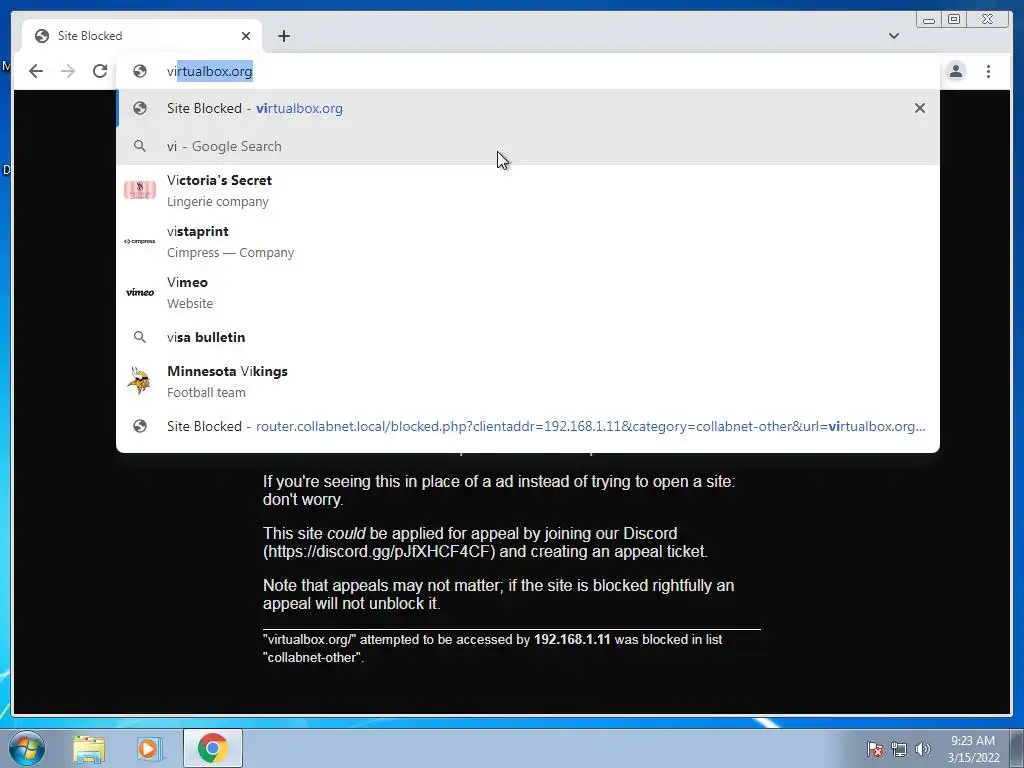
Task: Open Windows Explorer from the taskbar
Action: tap(89, 748)
